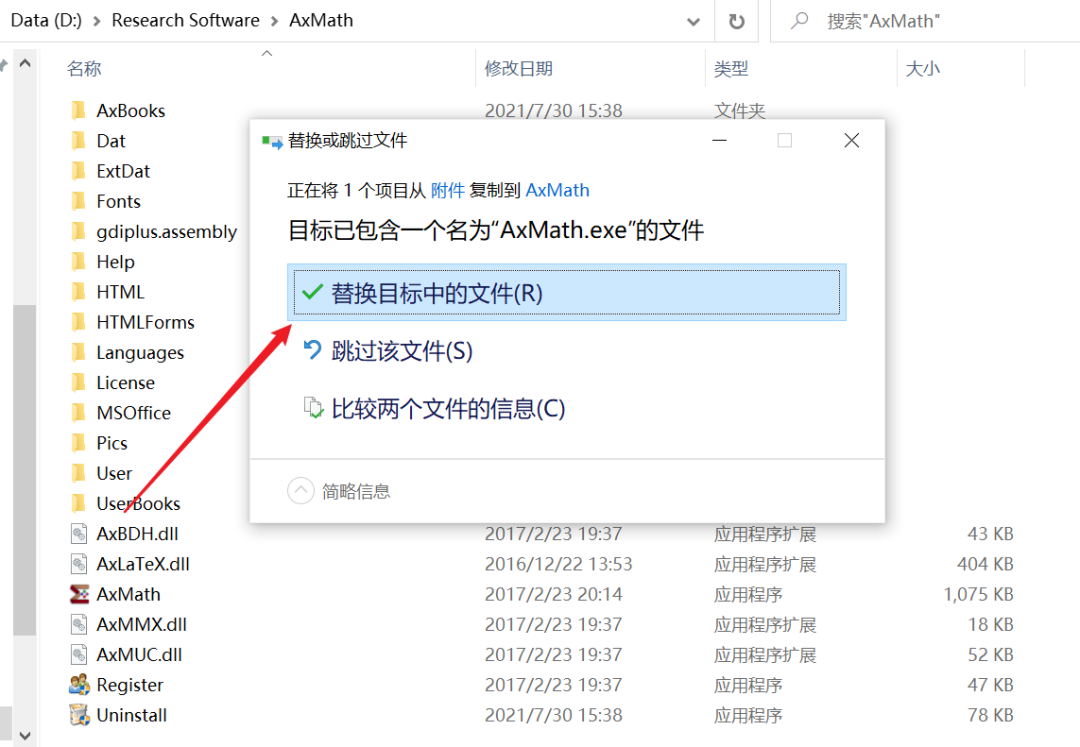Select the AxLaTeX.dll file name

coord(143,564)
